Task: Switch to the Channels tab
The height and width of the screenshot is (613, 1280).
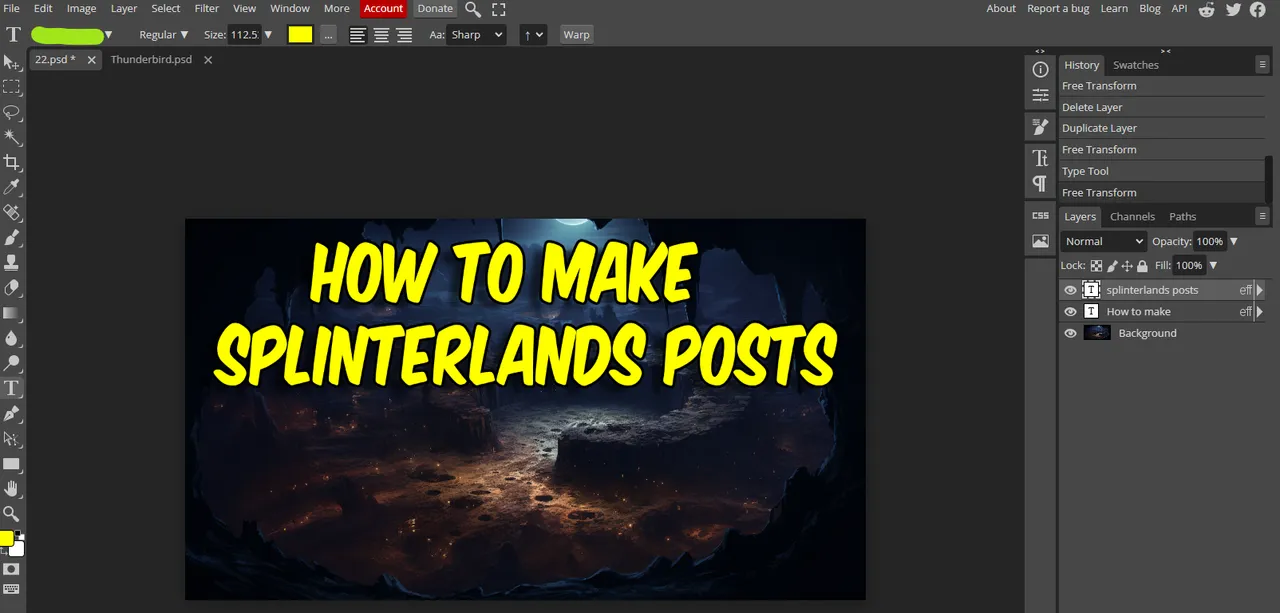Action: pos(1132,217)
